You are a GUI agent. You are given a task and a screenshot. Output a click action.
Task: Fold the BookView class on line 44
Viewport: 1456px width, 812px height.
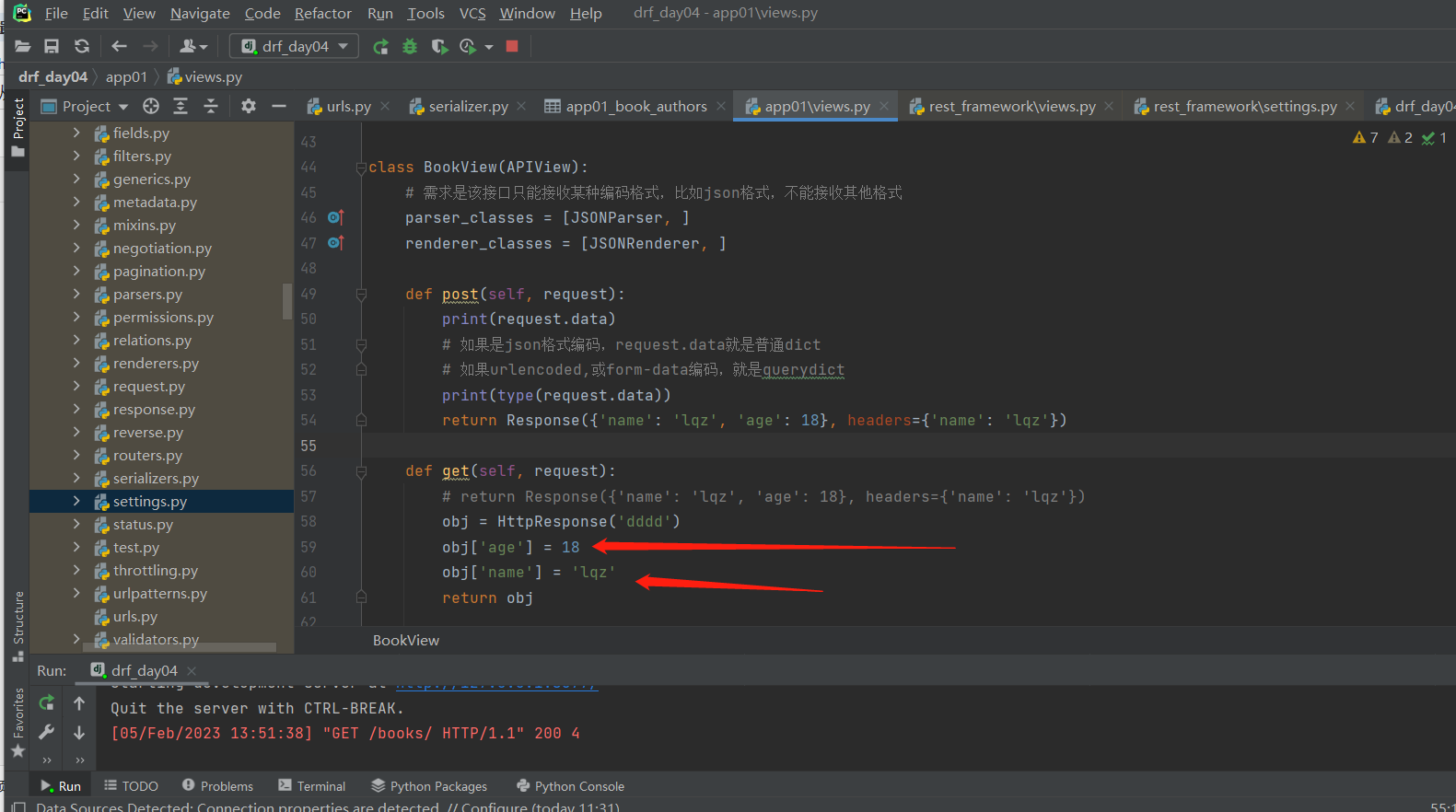pos(361,168)
